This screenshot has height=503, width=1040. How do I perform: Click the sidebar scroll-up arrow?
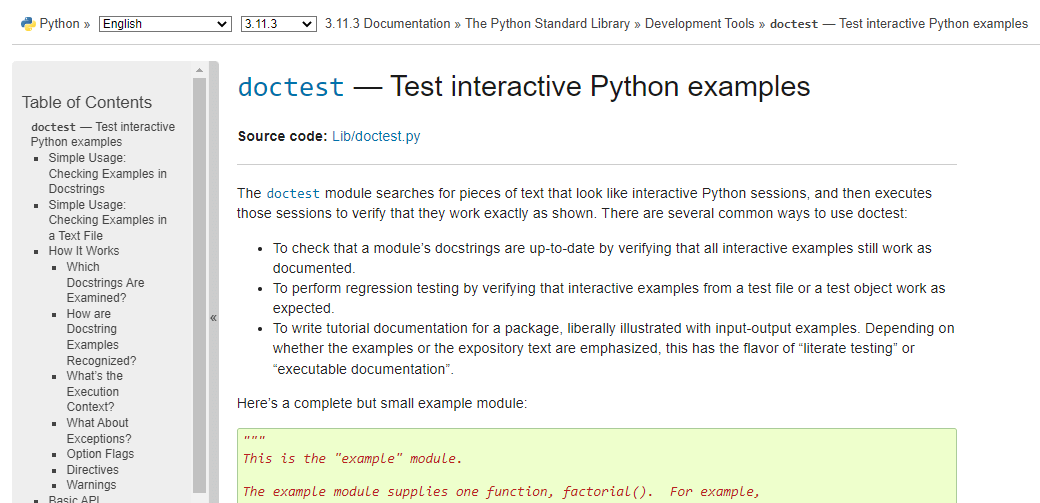200,70
